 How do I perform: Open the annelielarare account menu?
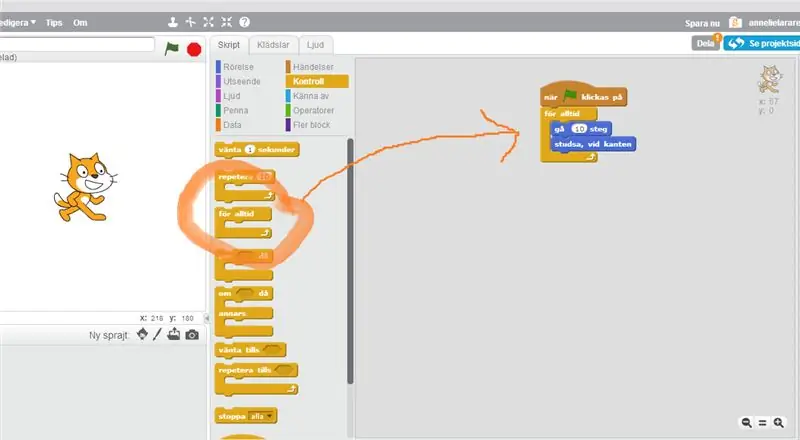(774, 22)
